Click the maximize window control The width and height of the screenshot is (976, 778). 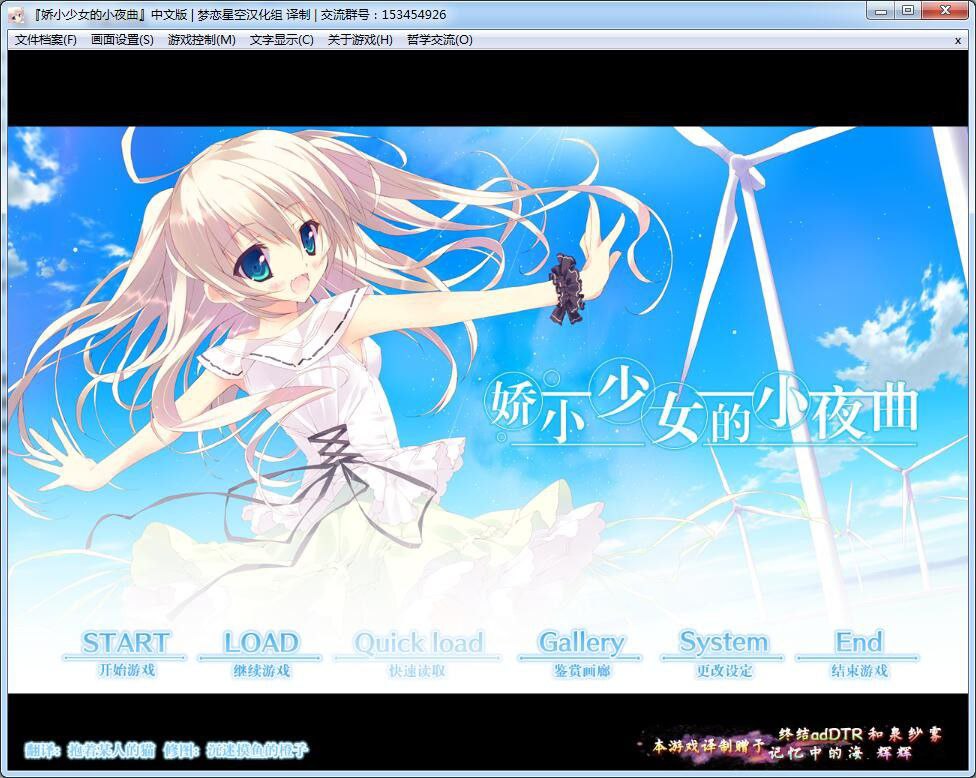coord(908,11)
